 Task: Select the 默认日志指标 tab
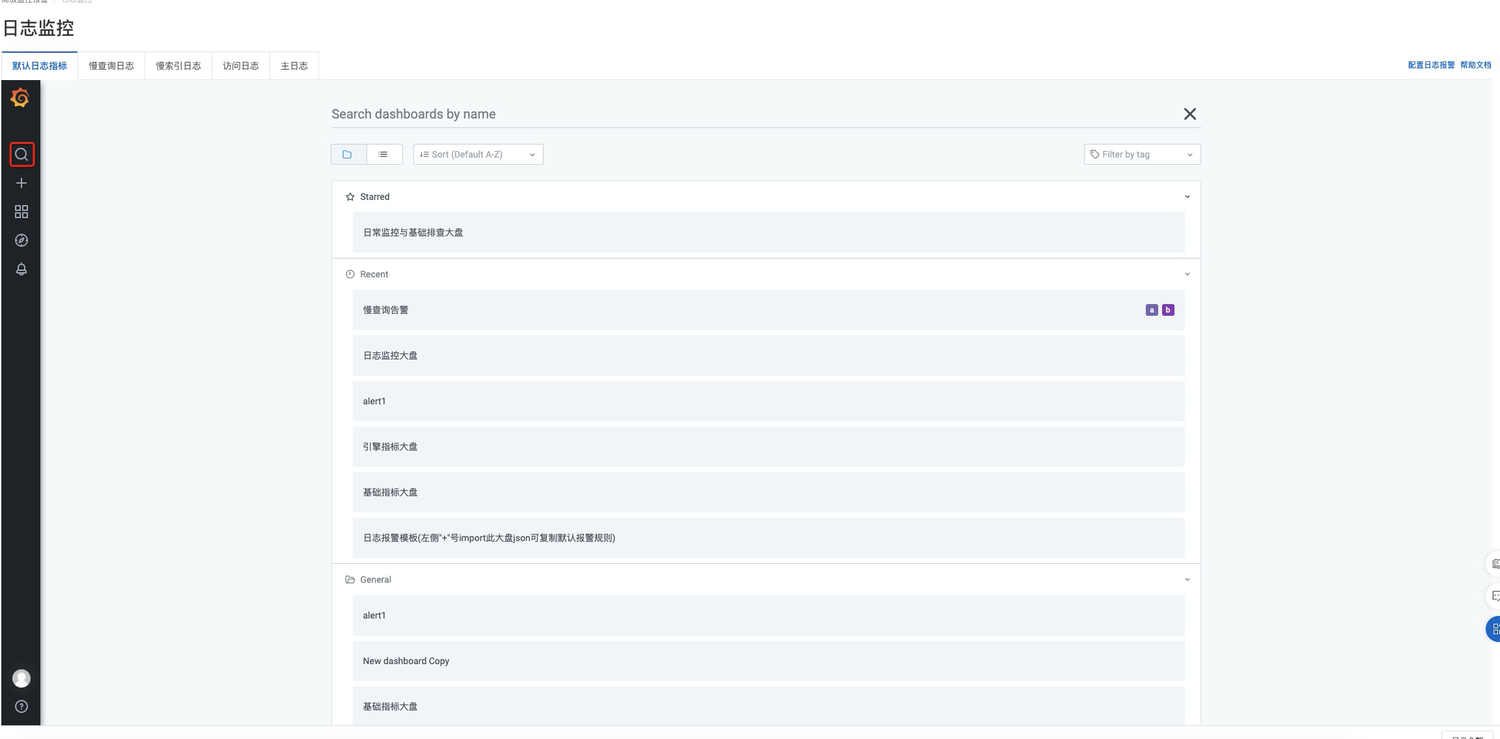pyautogui.click(x=40, y=66)
